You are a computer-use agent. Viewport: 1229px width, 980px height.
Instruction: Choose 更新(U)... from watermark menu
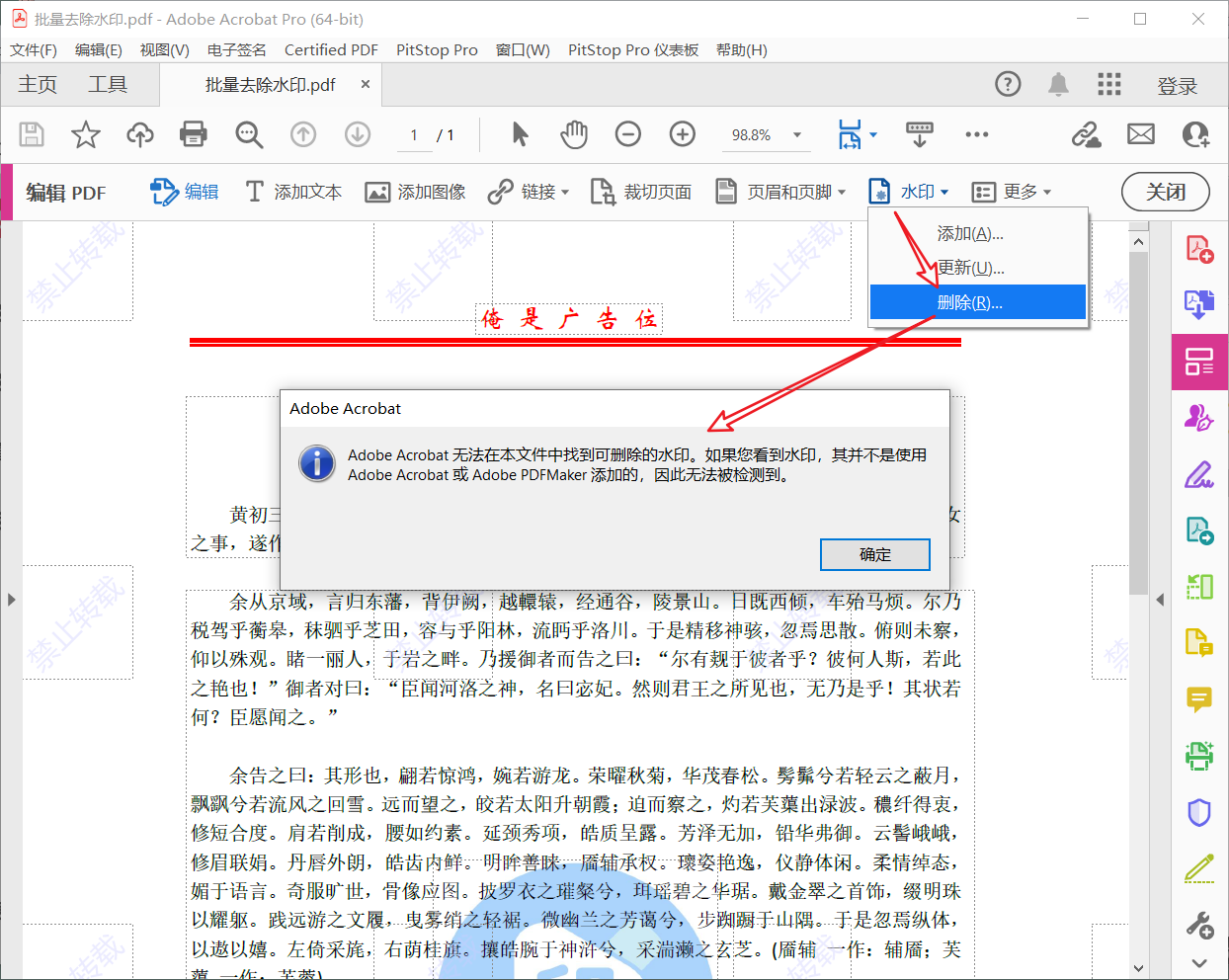pos(978,268)
